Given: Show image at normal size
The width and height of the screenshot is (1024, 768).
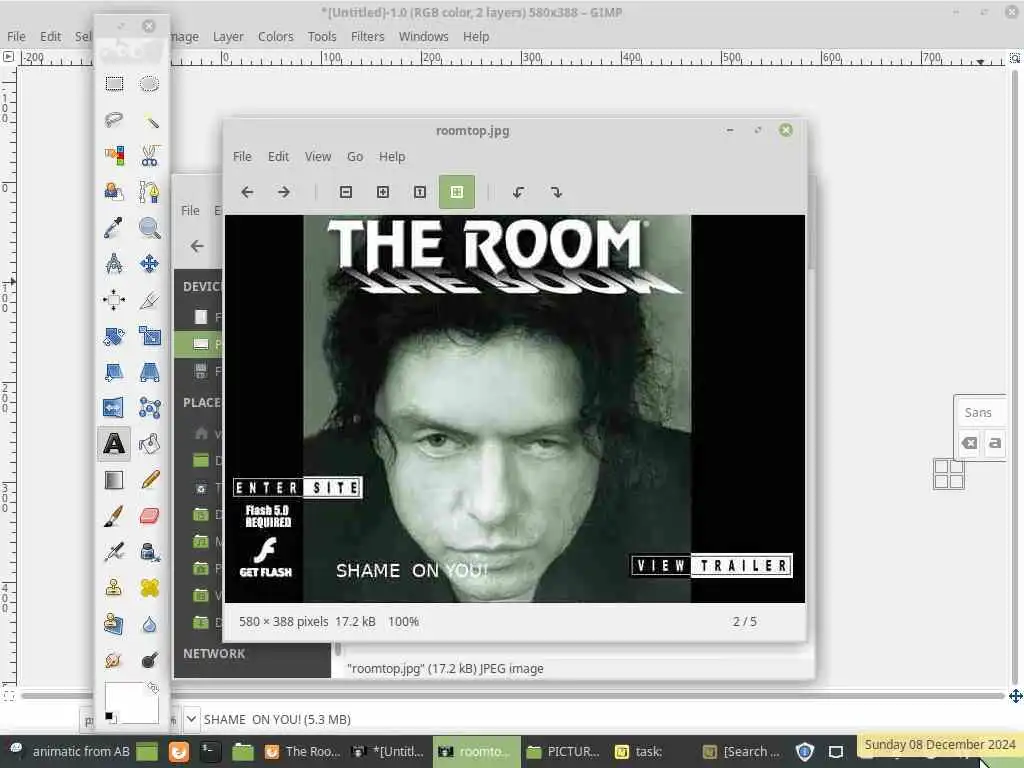Looking at the screenshot, I should 420,192.
